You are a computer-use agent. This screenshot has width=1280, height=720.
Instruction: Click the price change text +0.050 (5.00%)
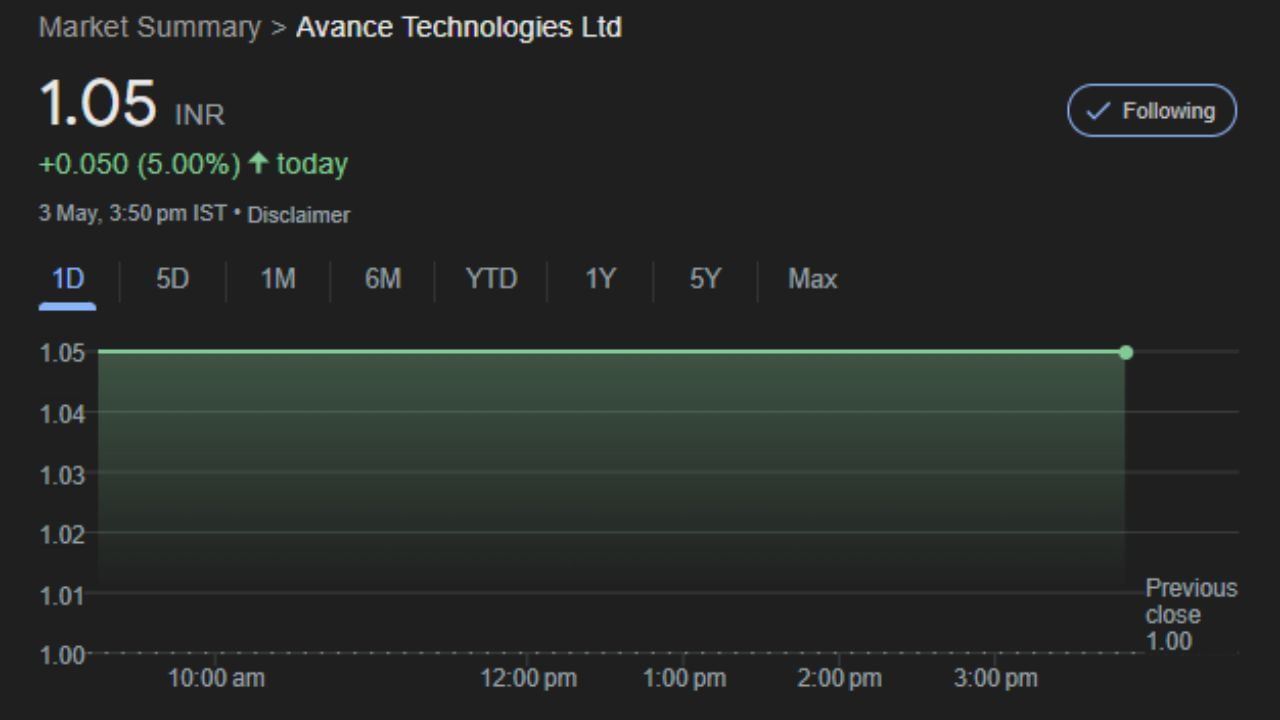(140, 163)
